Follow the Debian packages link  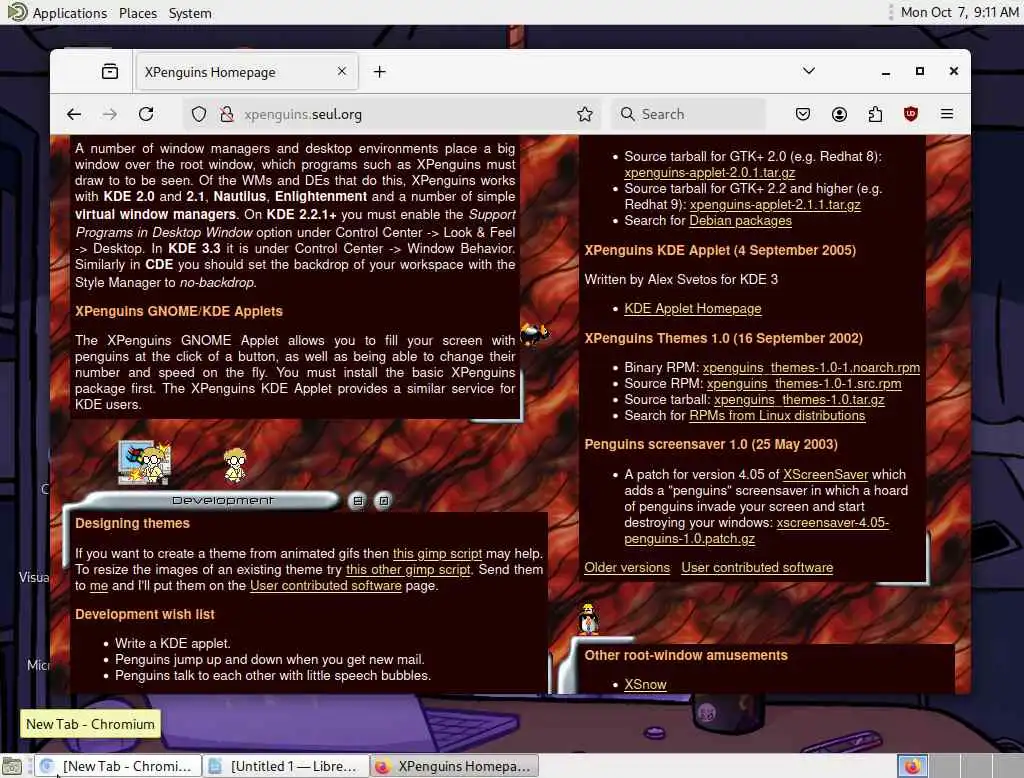[740, 221]
